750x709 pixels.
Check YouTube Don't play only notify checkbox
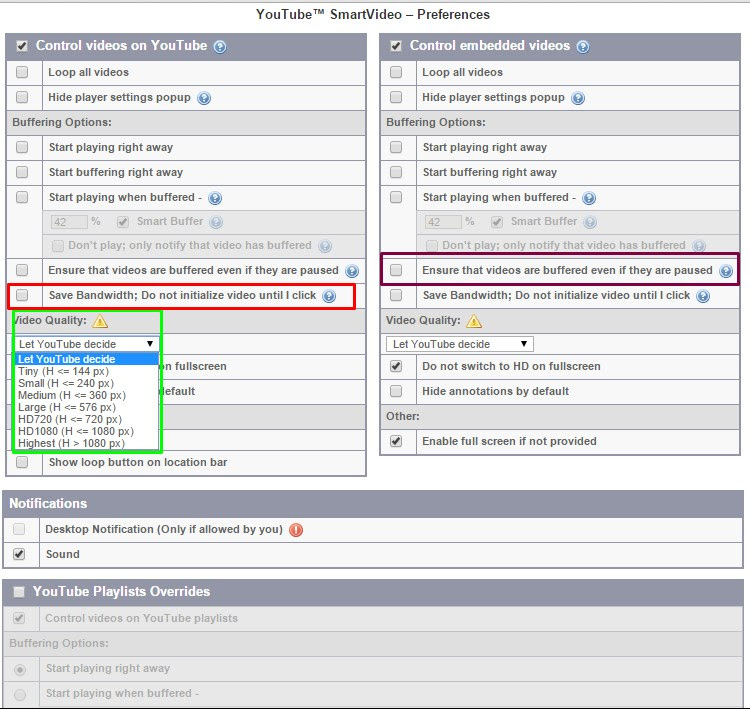click(x=57, y=246)
